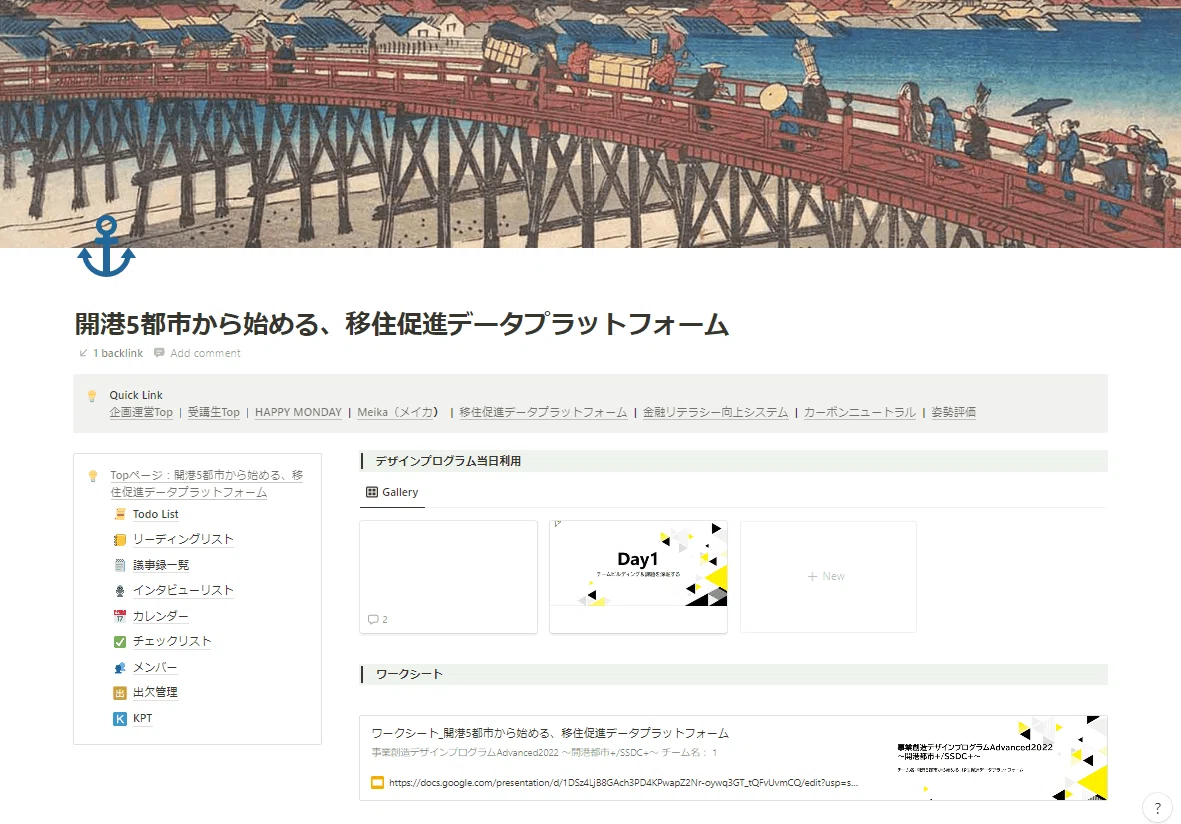Click the anchor page icon
The image size is (1181, 824).
point(106,247)
